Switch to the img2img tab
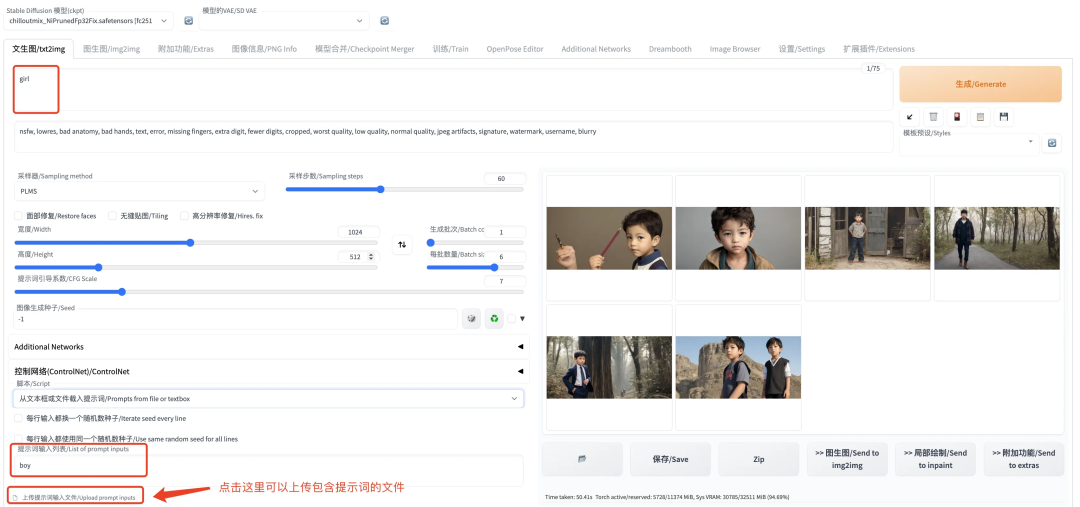Image resolution: width=1080 pixels, height=507 pixels. click(x=112, y=49)
